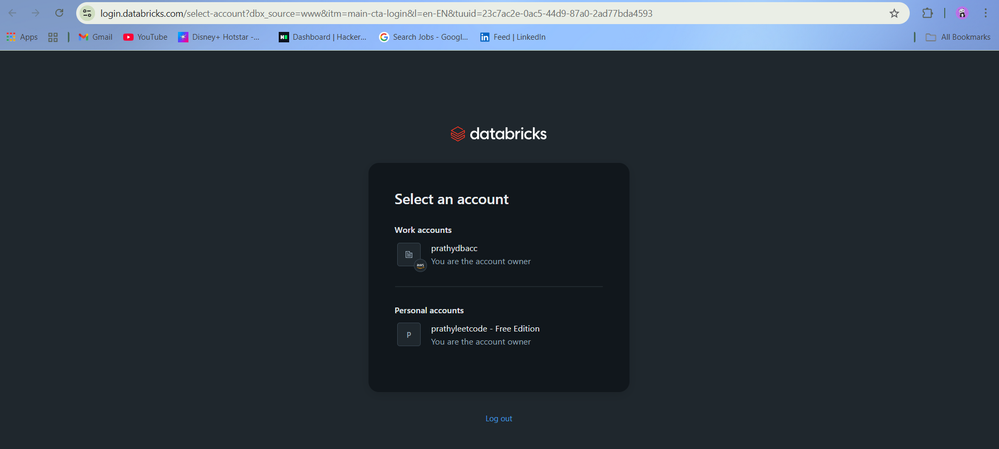Open site information icon in address bar
The image size is (999, 449).
click(87, 13)
